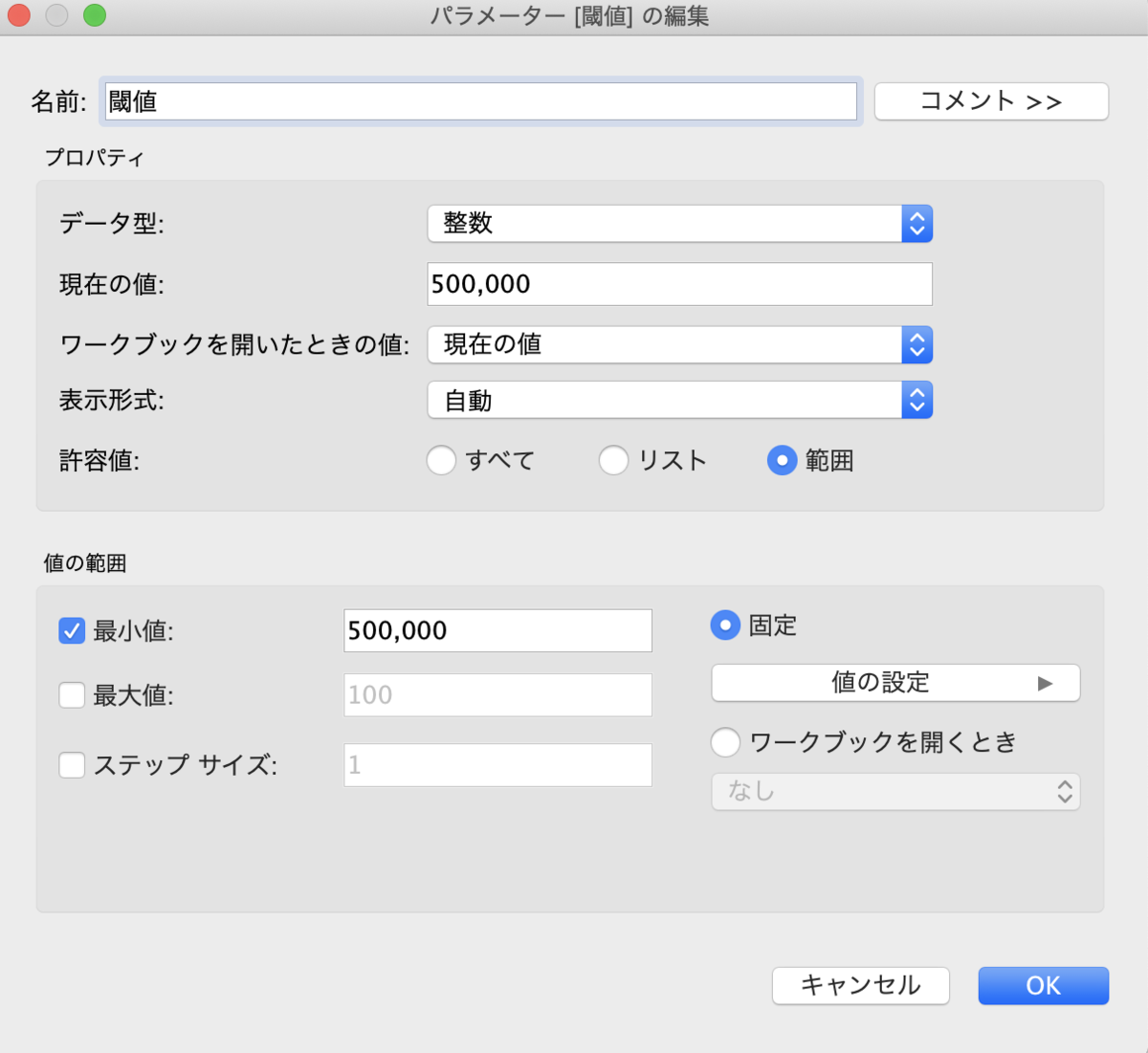Select the すべて allowed values option
The image size is (1148, 1053).
[441, 460]
